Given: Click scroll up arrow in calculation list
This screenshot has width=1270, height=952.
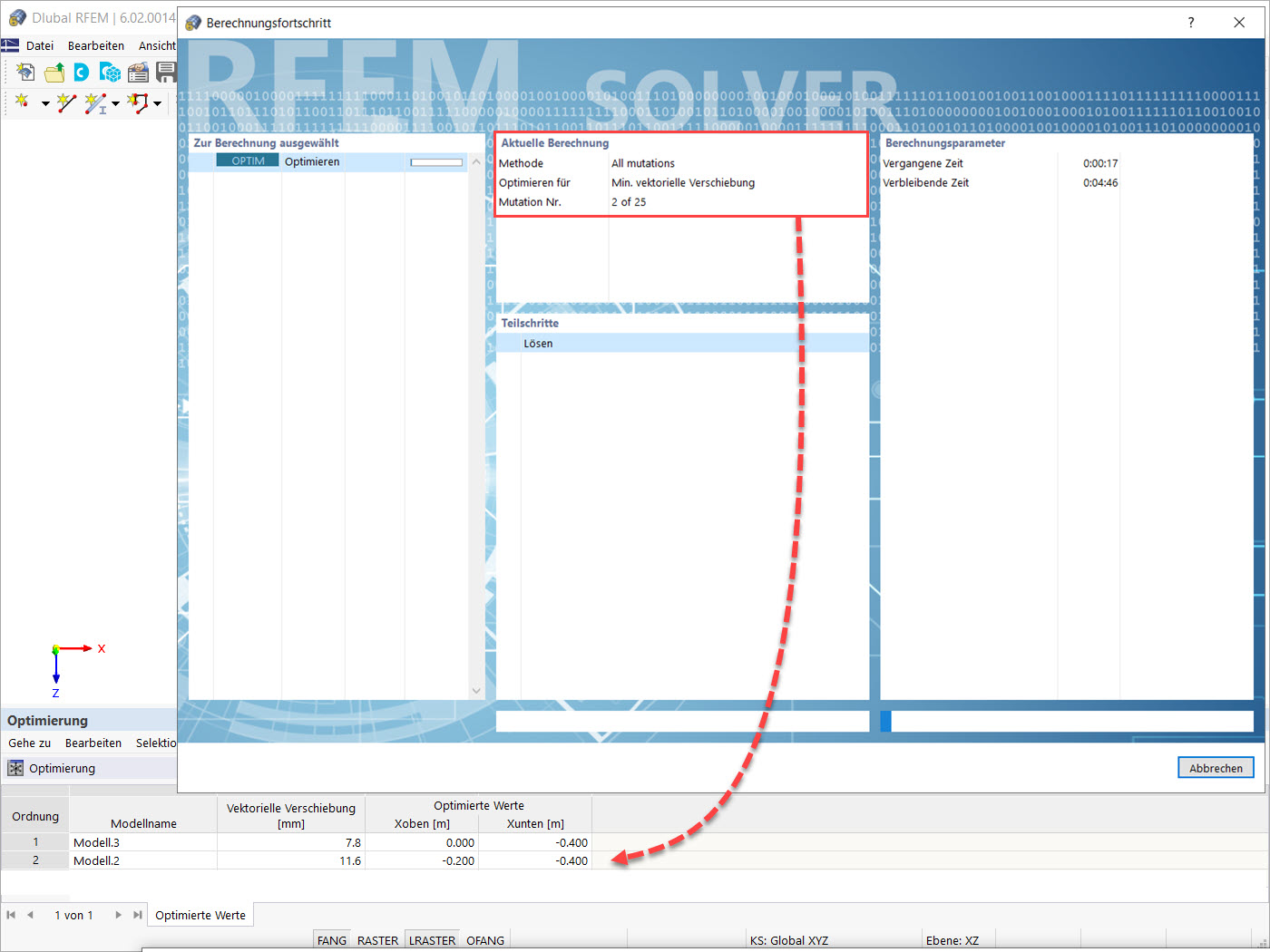Looking at the screenshot, I should point(476,161).
